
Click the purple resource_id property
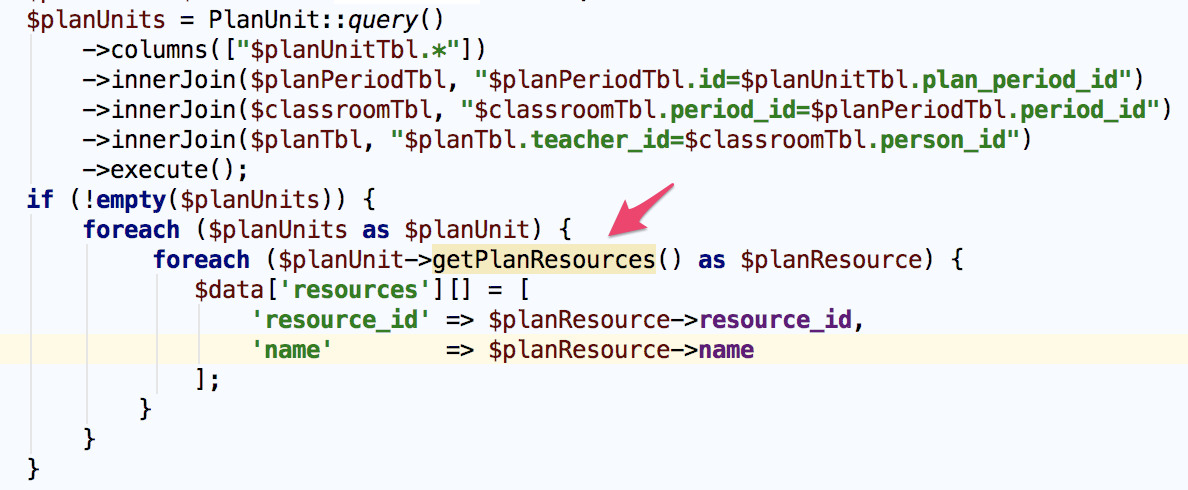pyautogui.click(x=778, y=320)
